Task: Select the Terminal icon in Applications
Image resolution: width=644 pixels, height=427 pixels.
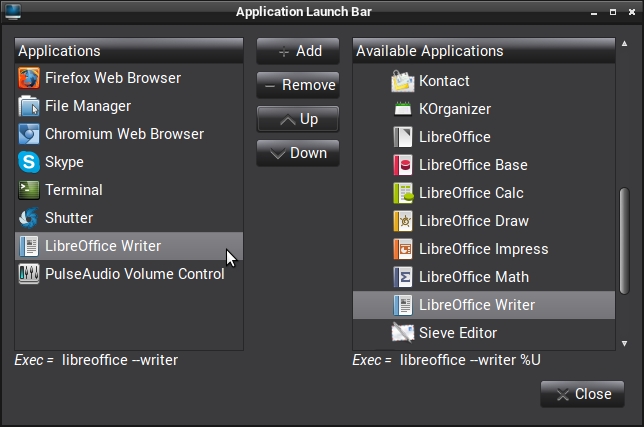Action: pyautogui.click(x=29, y=190)
